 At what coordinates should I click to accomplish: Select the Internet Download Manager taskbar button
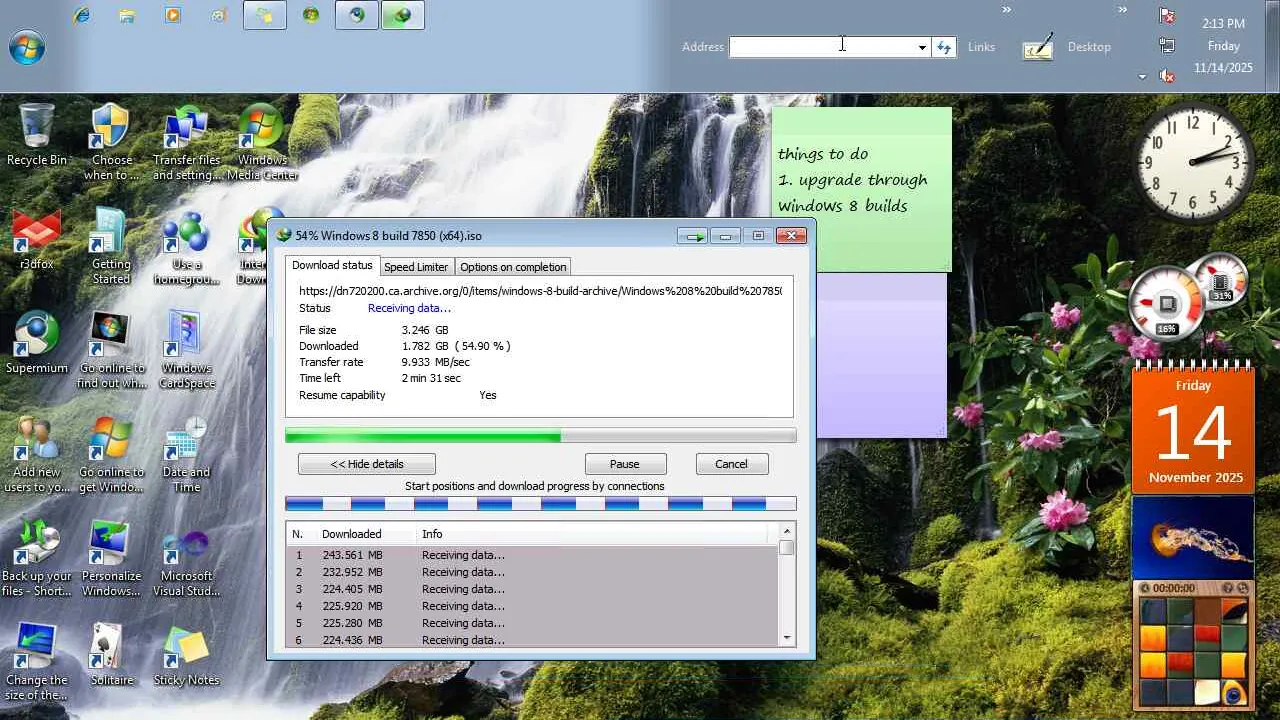click(403, 15)
